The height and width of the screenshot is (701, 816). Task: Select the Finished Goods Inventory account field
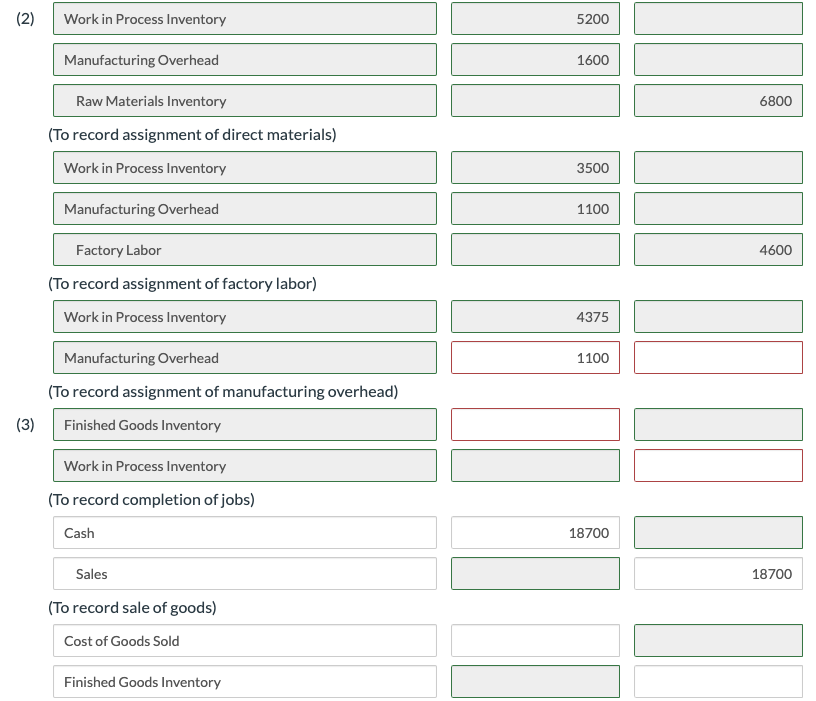(x=244, y=424)
